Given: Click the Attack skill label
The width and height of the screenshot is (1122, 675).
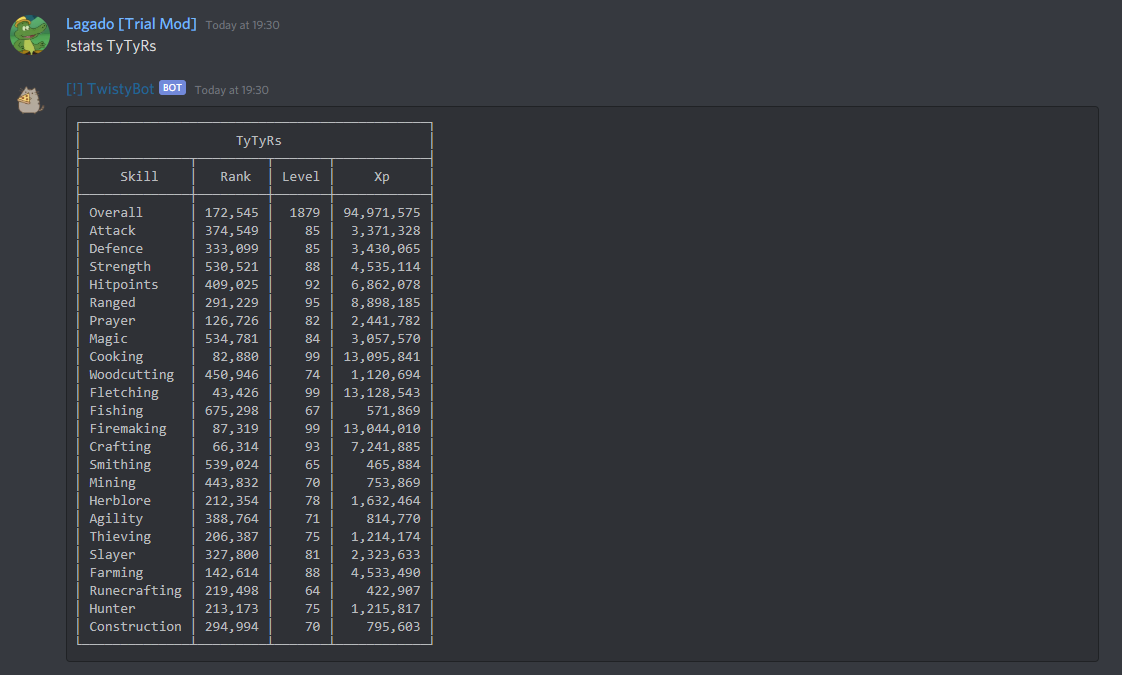Looking at the screenshot, I should click(x=112, y=230).
